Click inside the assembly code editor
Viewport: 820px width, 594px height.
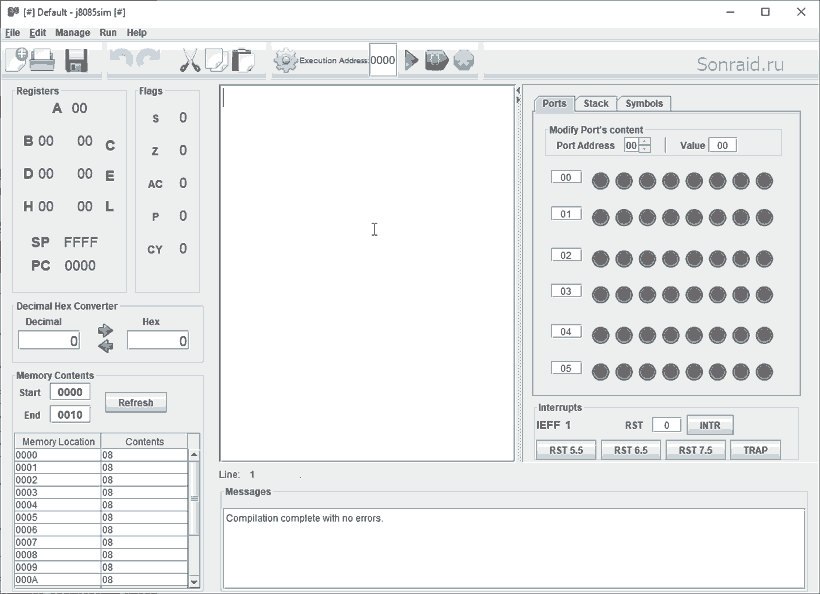(367, 273)
